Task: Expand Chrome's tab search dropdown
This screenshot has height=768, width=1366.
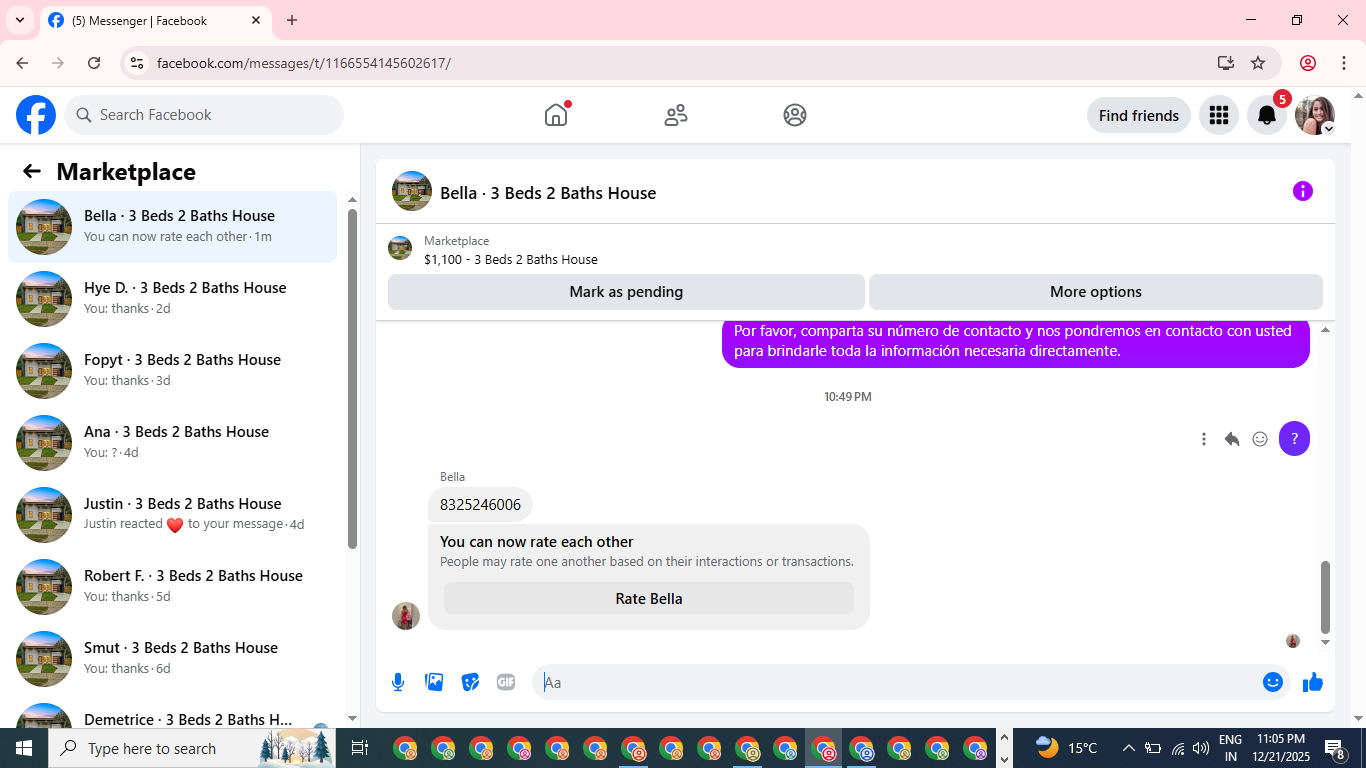Action: [20, 20]
